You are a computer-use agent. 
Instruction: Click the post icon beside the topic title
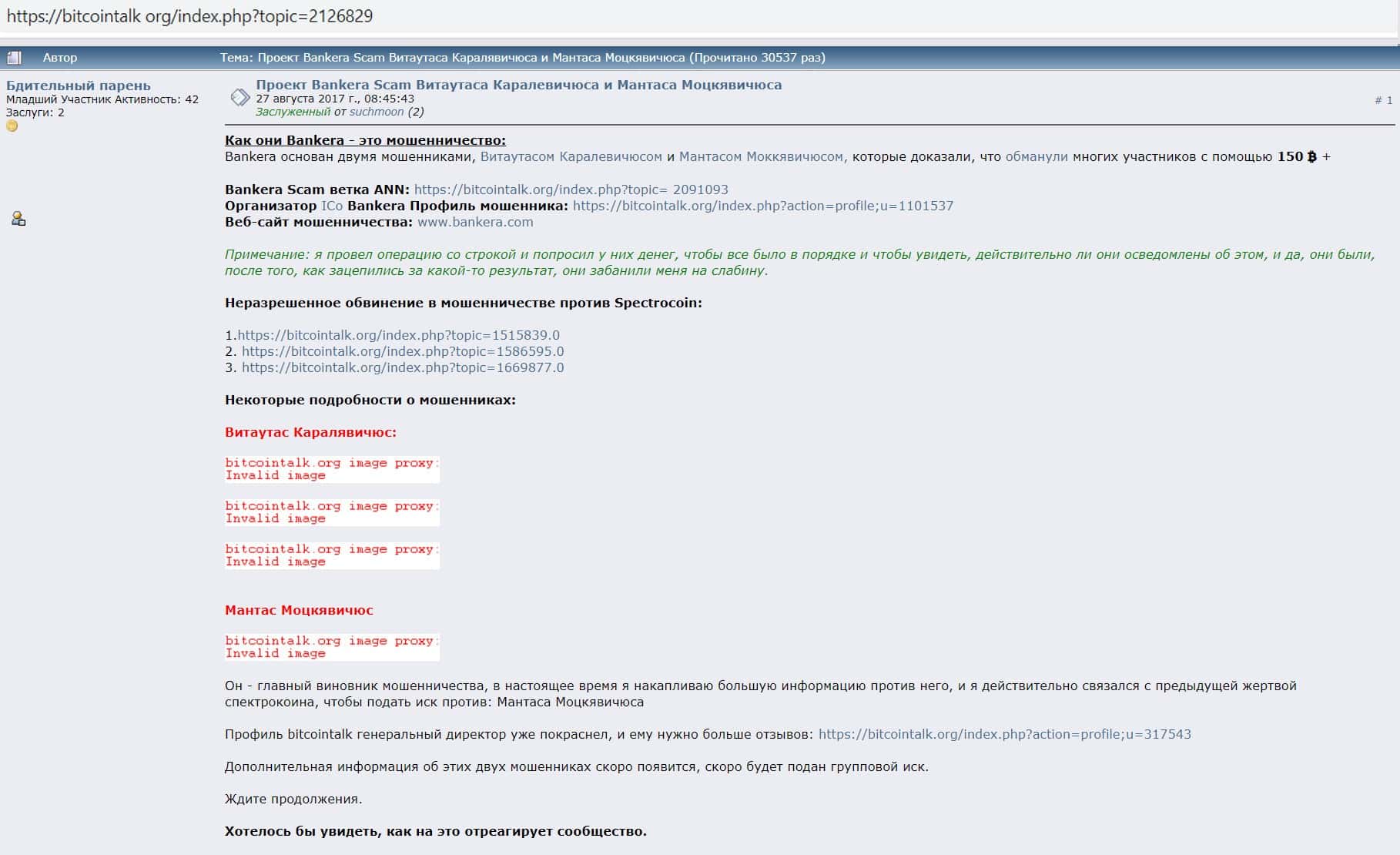click(239, 97)
